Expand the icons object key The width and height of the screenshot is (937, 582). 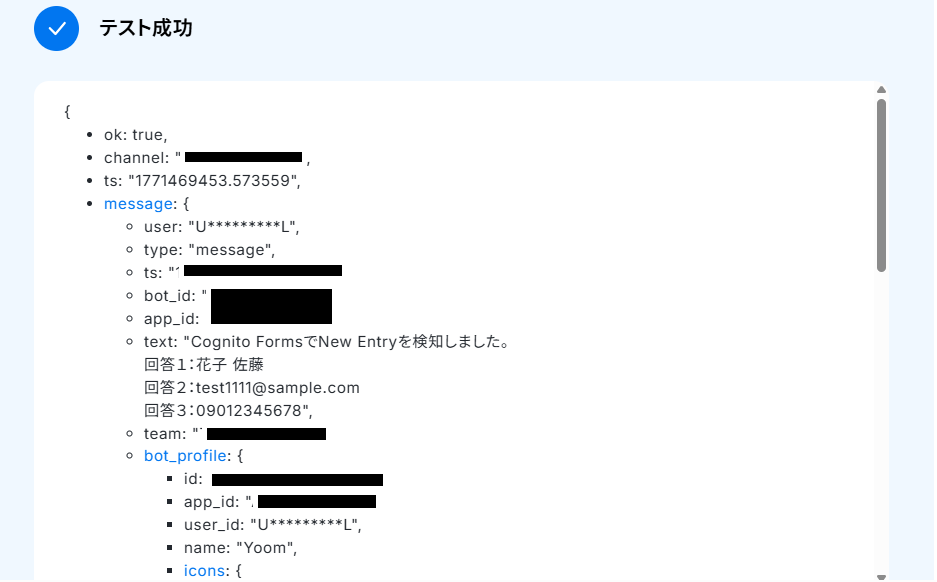[x=204, y=571]
